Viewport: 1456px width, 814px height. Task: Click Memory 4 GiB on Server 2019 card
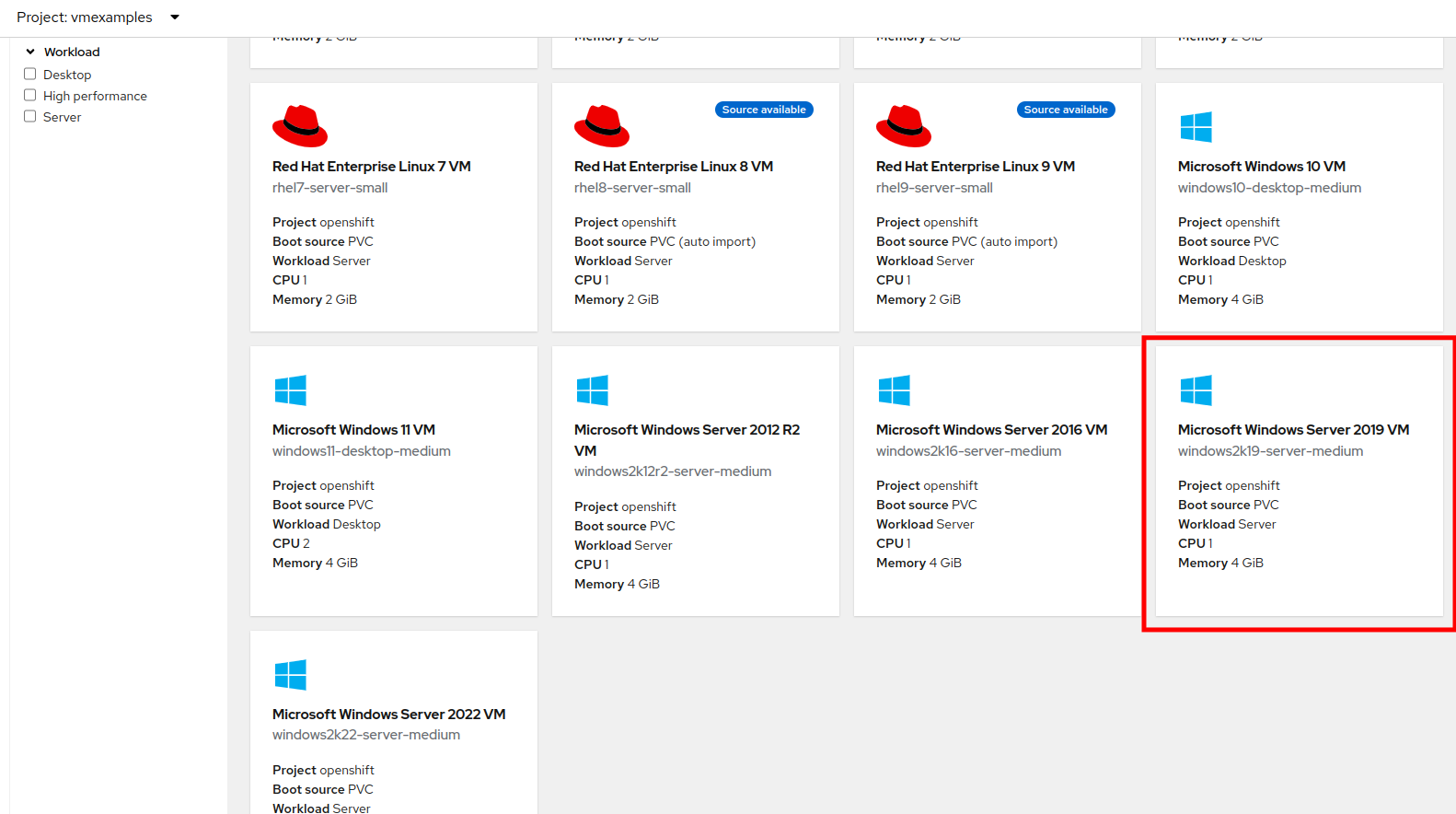tap(1220, 564)
